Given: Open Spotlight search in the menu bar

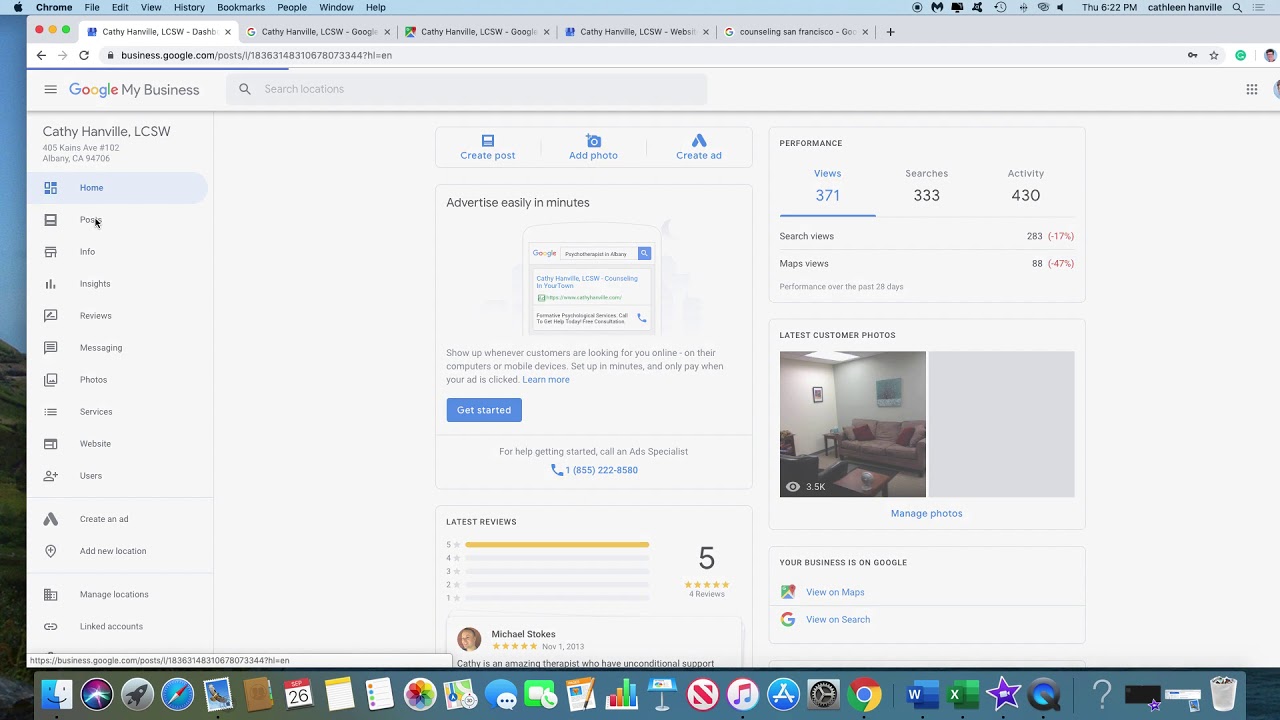Looking at the screenshot, I should [x=1237, y=7].
